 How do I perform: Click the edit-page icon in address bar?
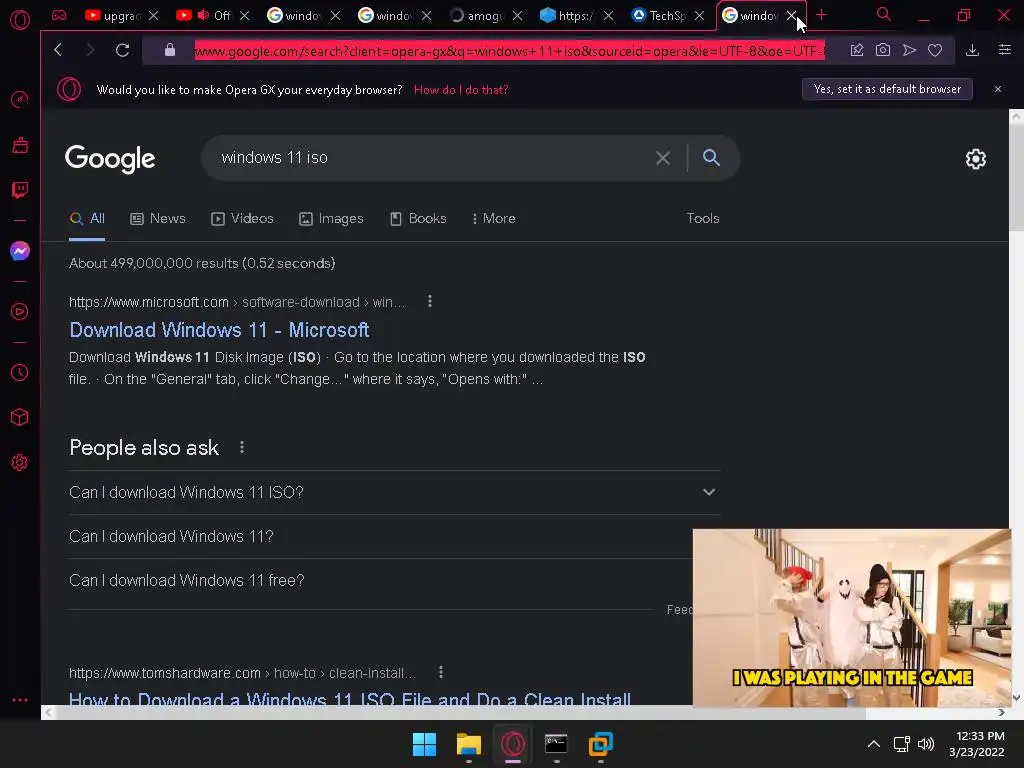[x=857, y=50]
